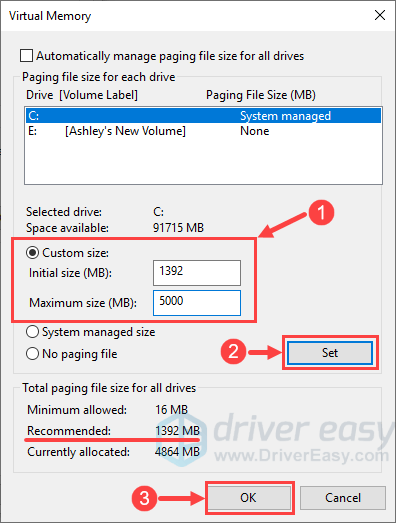Click the Paging File Size (MB) header
The height and width of the screenshot is (523, 396).
click(261, 95)
